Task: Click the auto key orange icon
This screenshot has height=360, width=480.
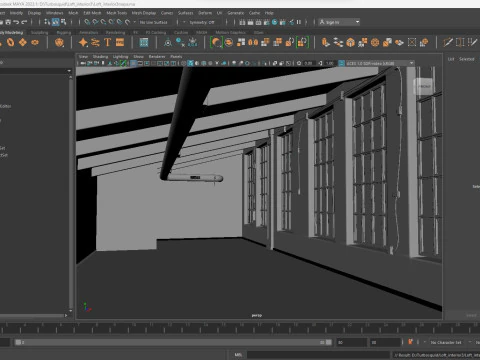Action: (x=410, y=342)
